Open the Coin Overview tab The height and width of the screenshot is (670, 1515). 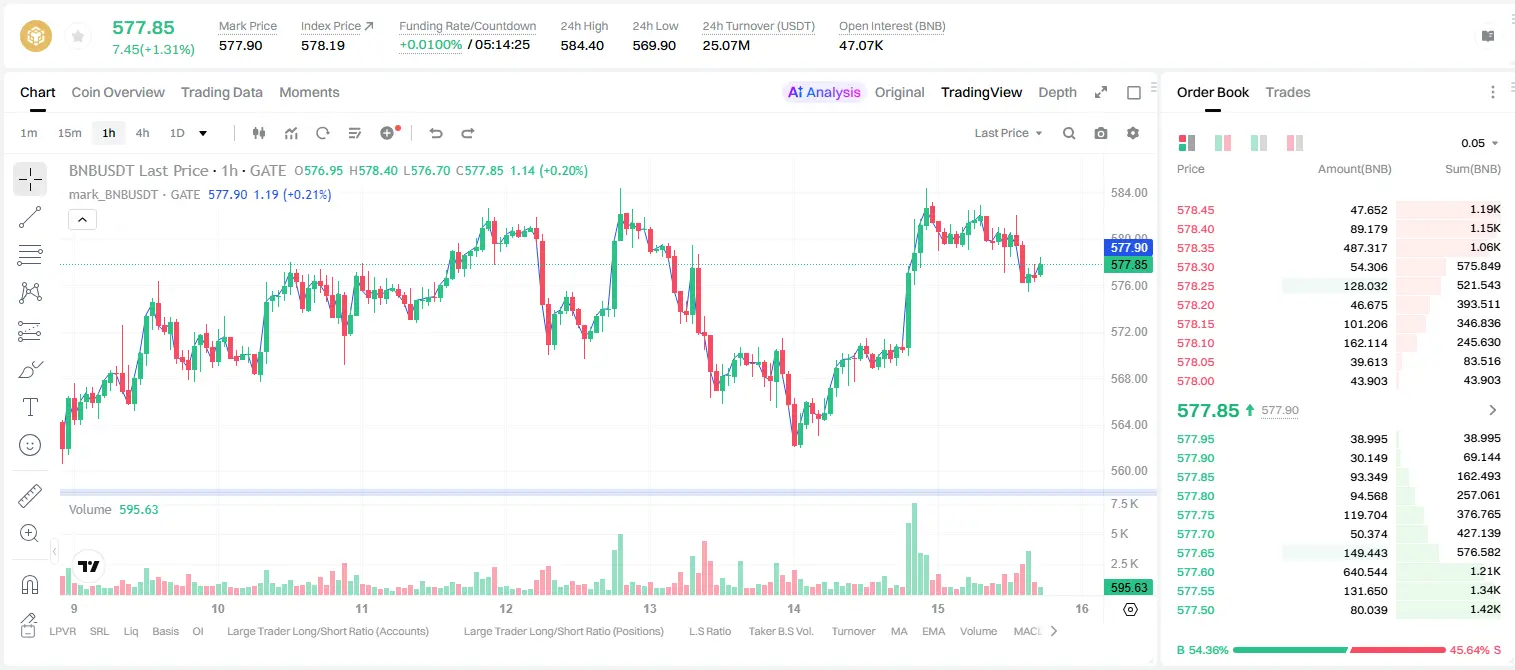point(118,92)
